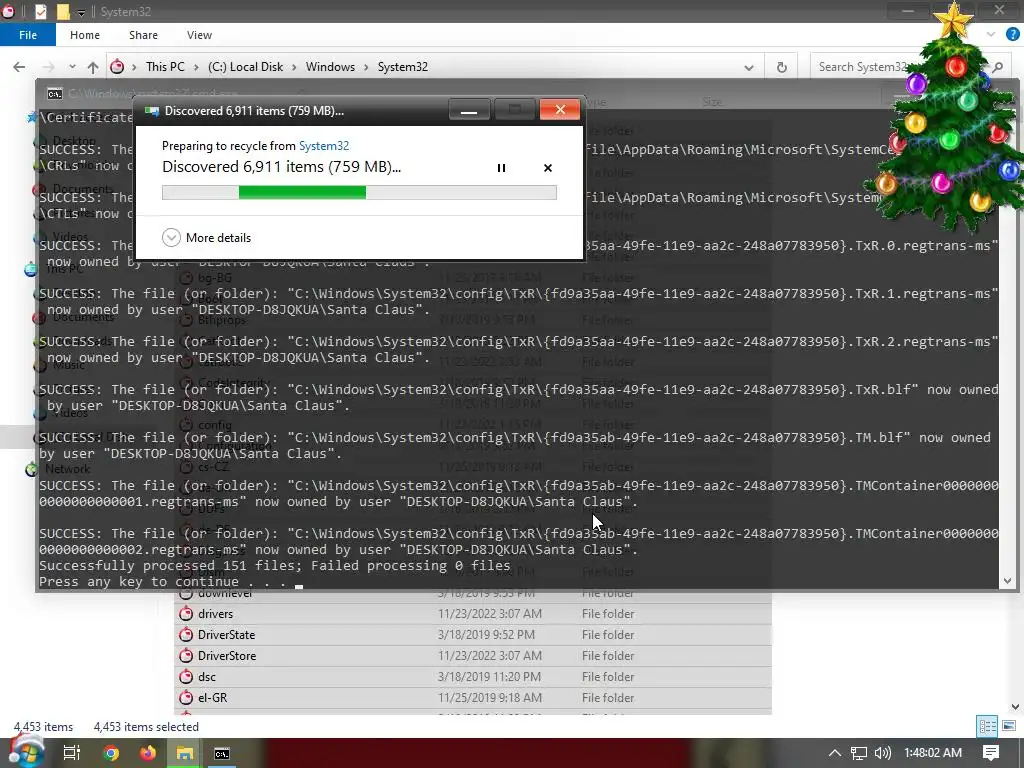Click the Command Prompt title bar icon
The image size is (1024, 768).
click(55, 94)
